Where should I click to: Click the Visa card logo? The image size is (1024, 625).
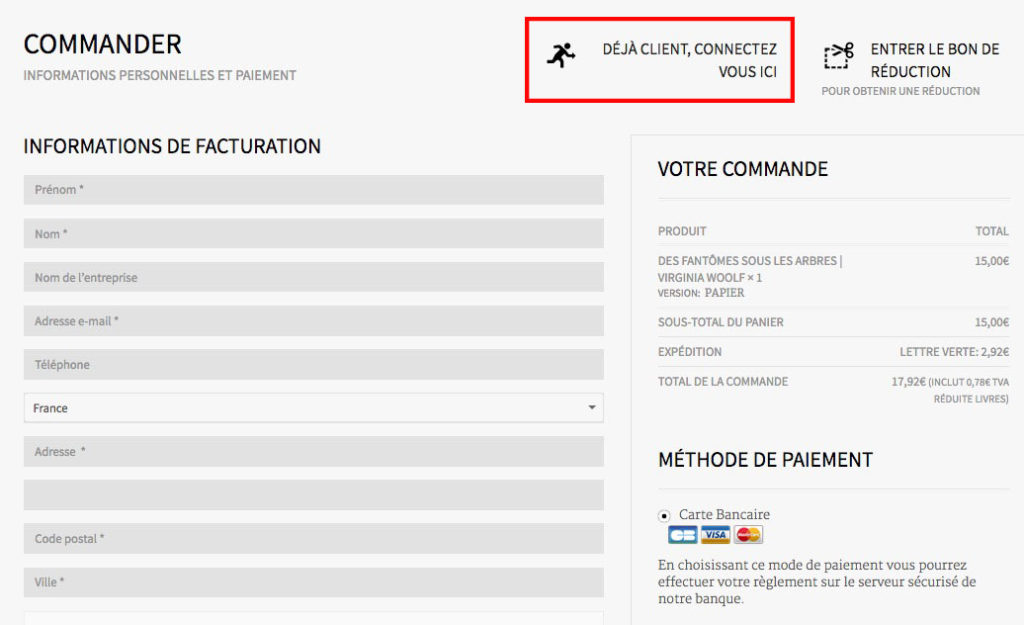point(715,535)
